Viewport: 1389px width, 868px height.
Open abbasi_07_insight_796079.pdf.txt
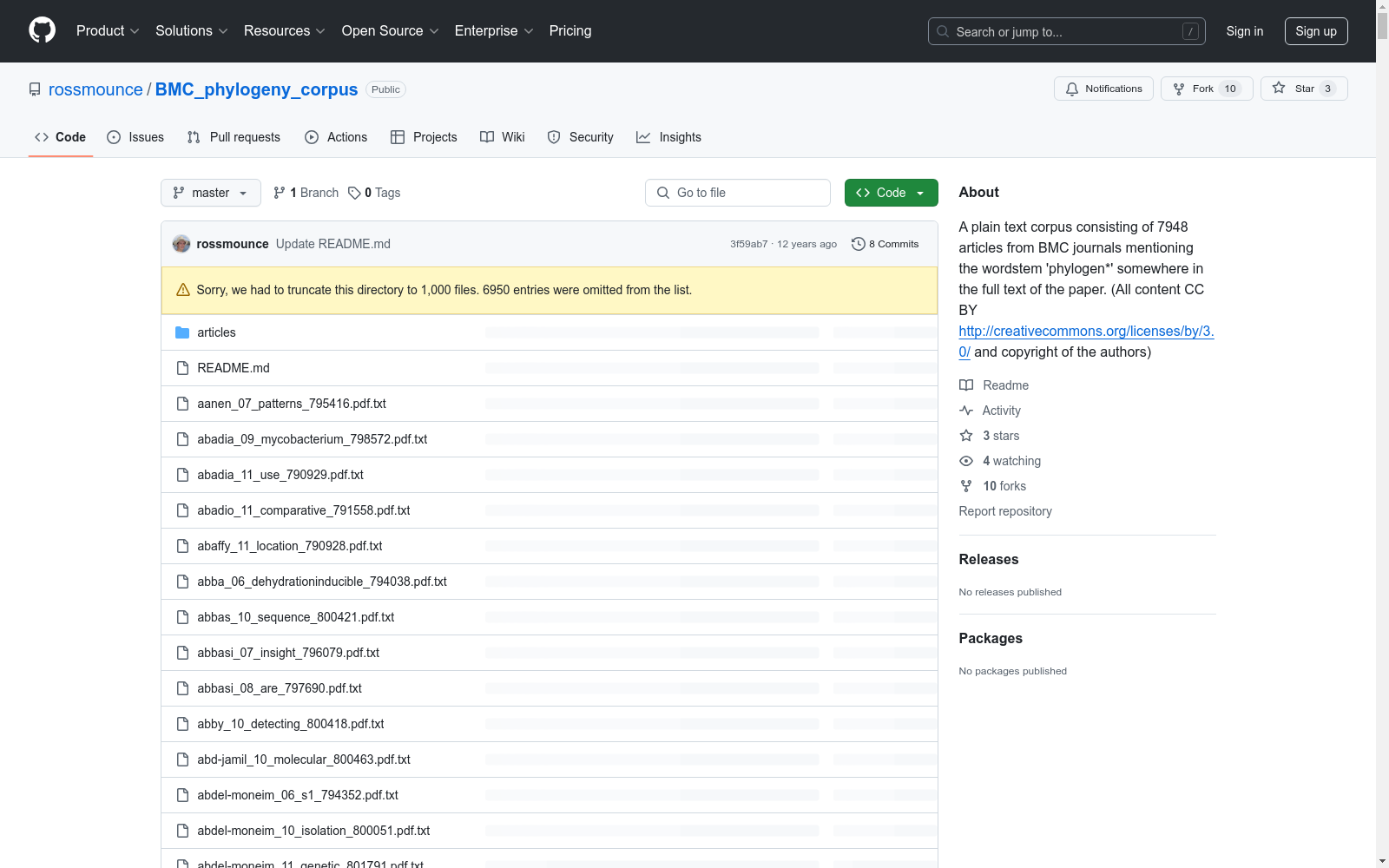[288, 653]
